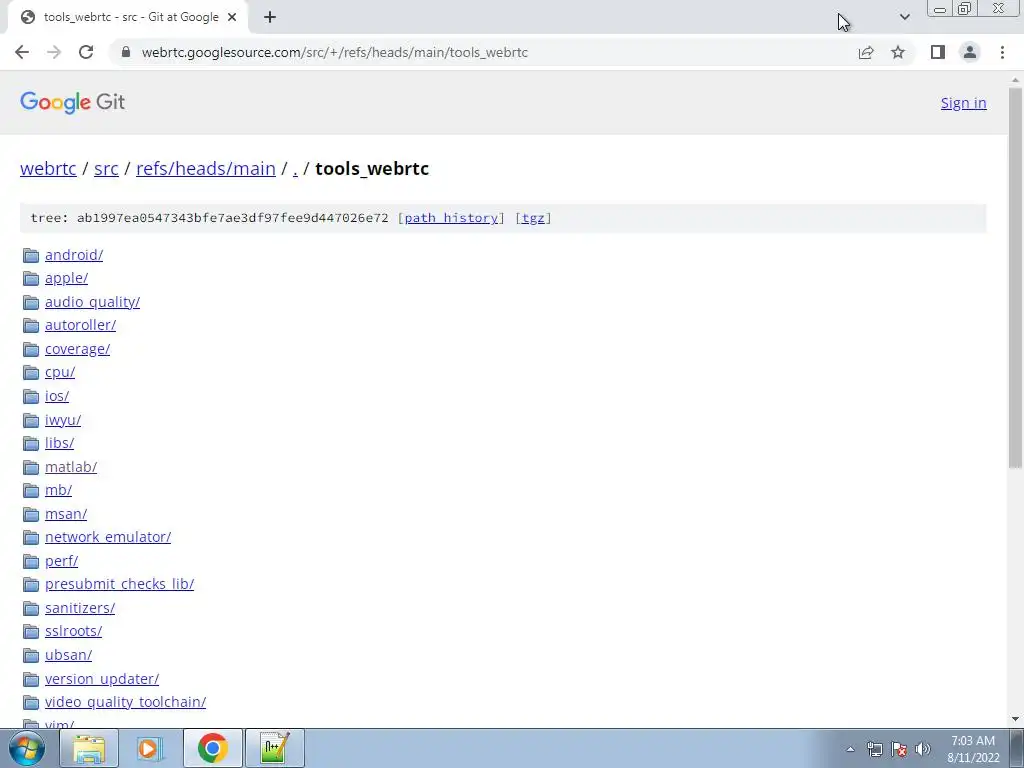Open the network_emulator/ folder
This screenshot has width=1024, height=768.
click(x=108, y=537)
